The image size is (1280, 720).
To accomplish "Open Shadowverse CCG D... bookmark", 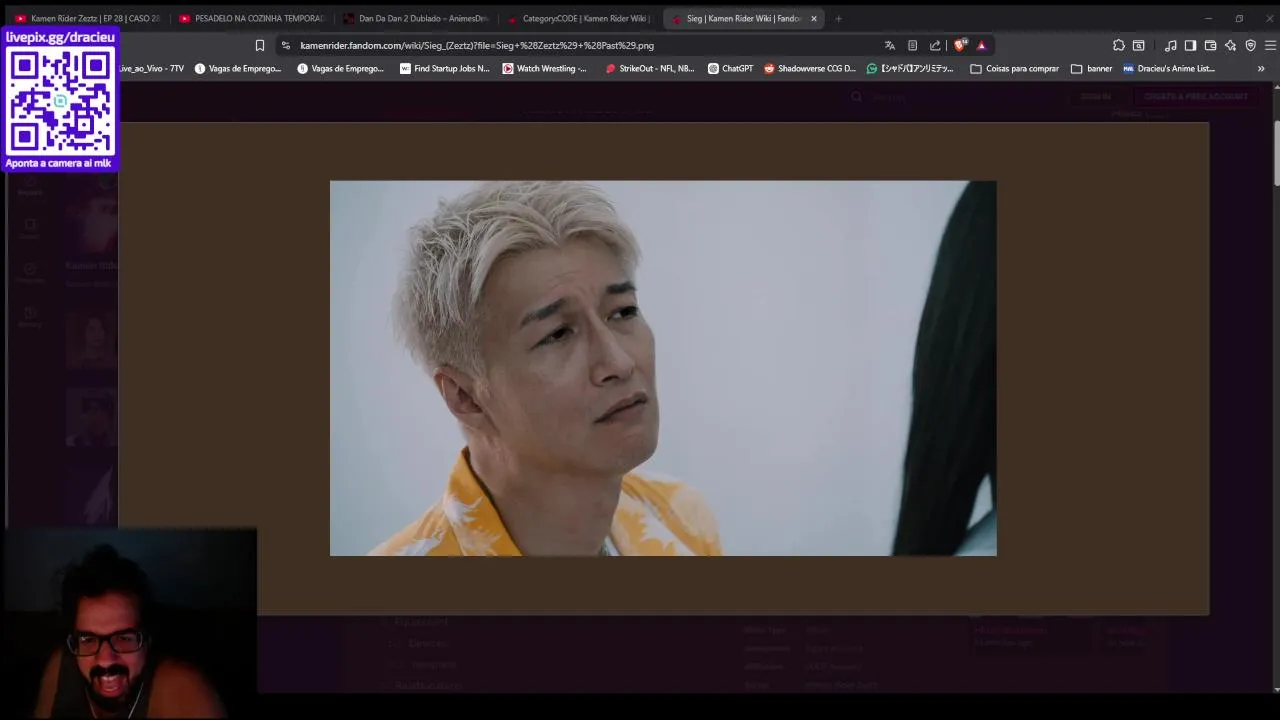I will click(x=810, y=69).
